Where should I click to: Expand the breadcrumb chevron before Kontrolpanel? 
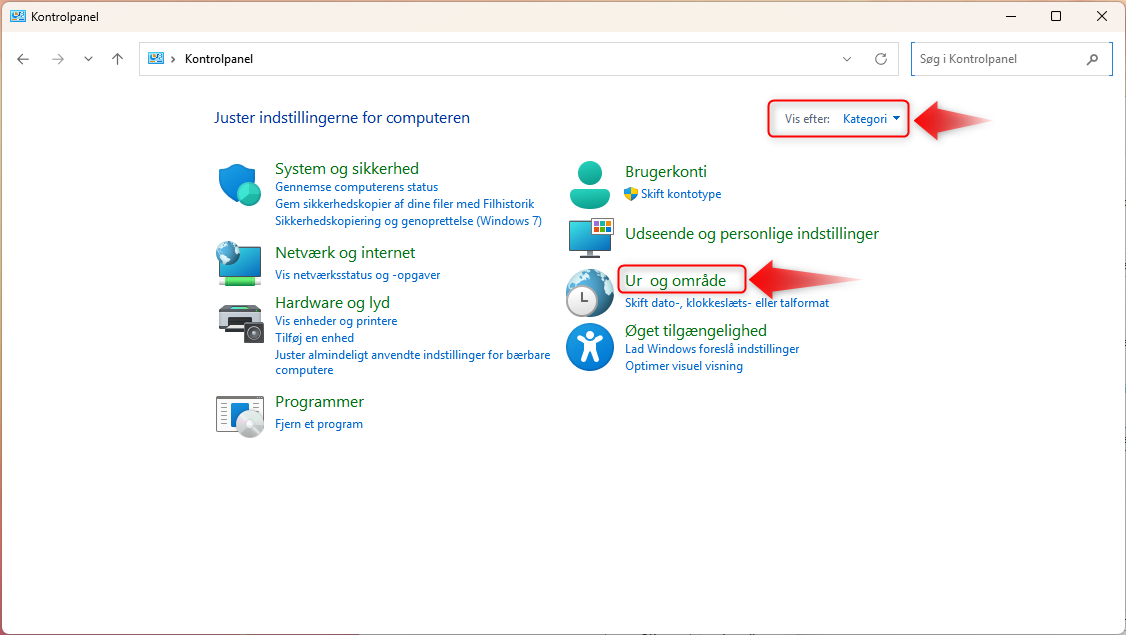[173, 59]
